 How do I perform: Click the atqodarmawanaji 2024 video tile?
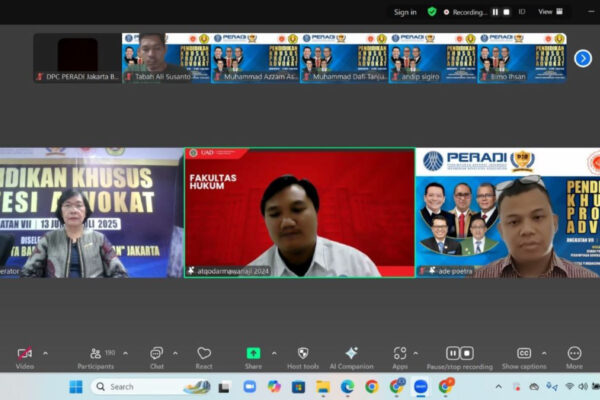pyautogui.click(x=300, y=212)
